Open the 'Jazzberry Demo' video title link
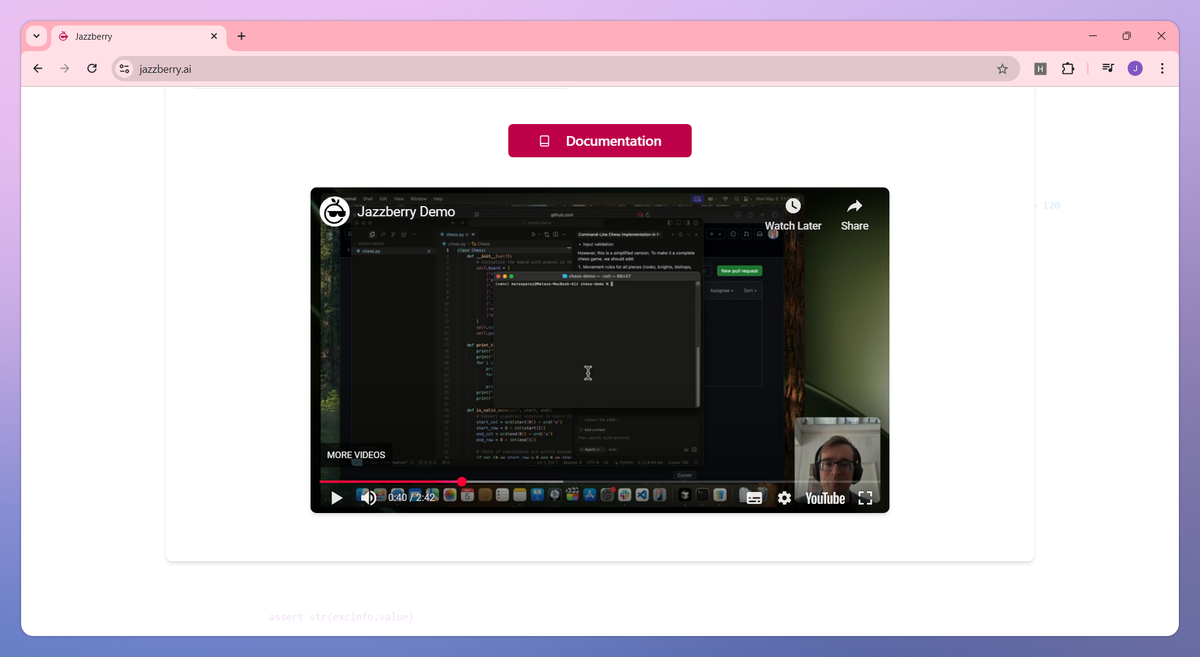The height and width of the screenshot is (657, 1200). (406, 212)
